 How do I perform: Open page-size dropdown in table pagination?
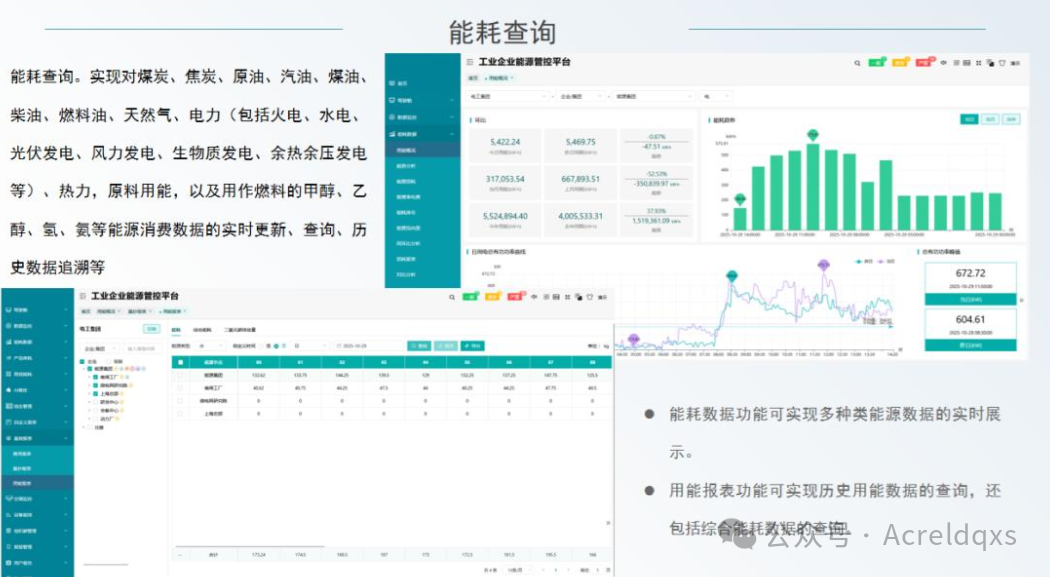[518, 570]
